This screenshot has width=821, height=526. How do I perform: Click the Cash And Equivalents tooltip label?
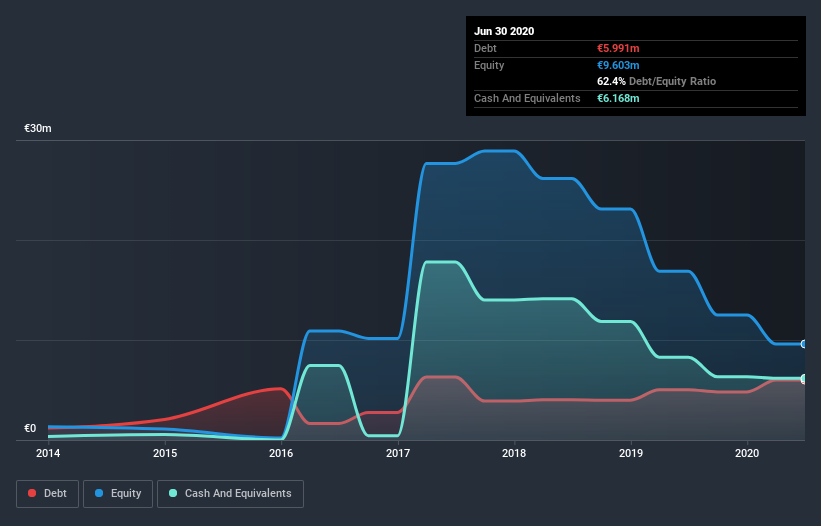(x=527, y=98)
